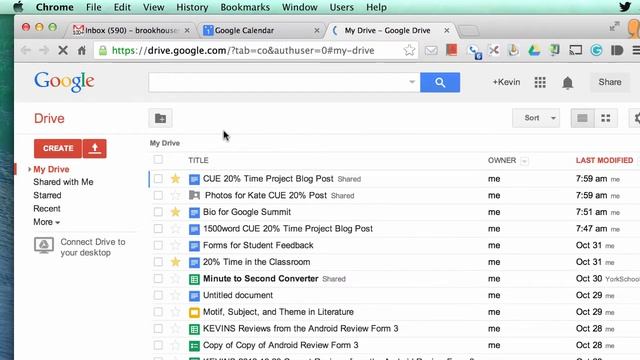
Task: Close the Google Calendar tab
Action: (x=317, y=31)
